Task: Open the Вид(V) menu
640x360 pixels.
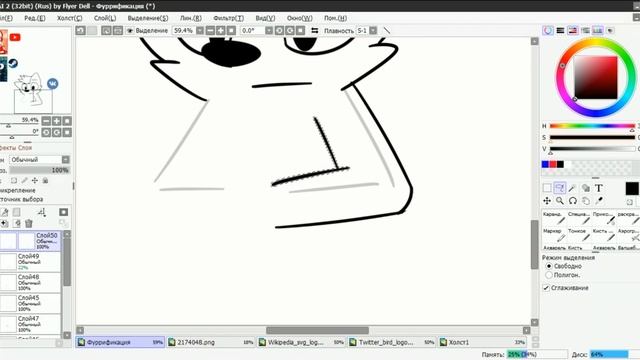Action: [265, 18]
